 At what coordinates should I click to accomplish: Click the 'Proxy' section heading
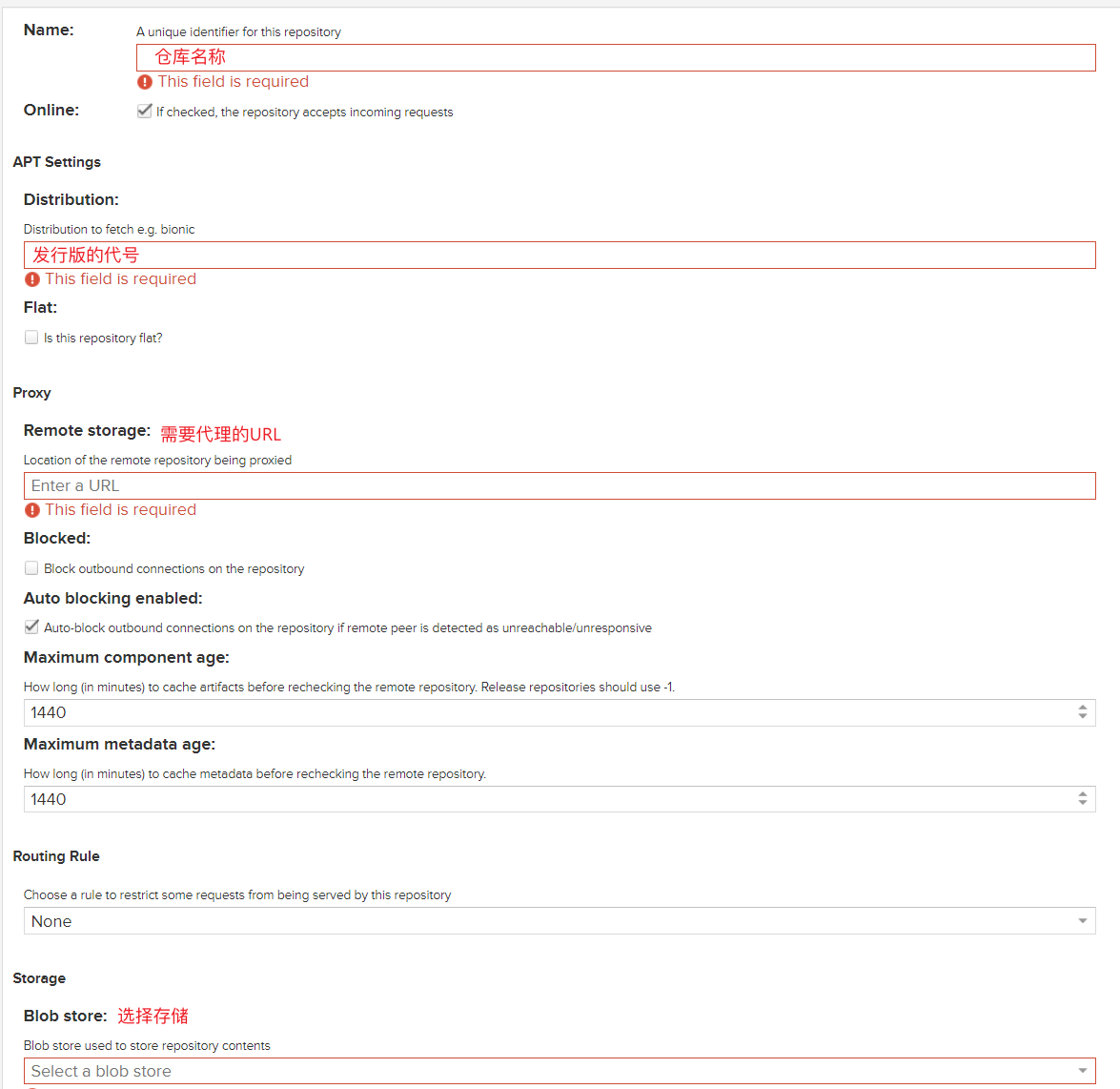click(x=32, y=393)
